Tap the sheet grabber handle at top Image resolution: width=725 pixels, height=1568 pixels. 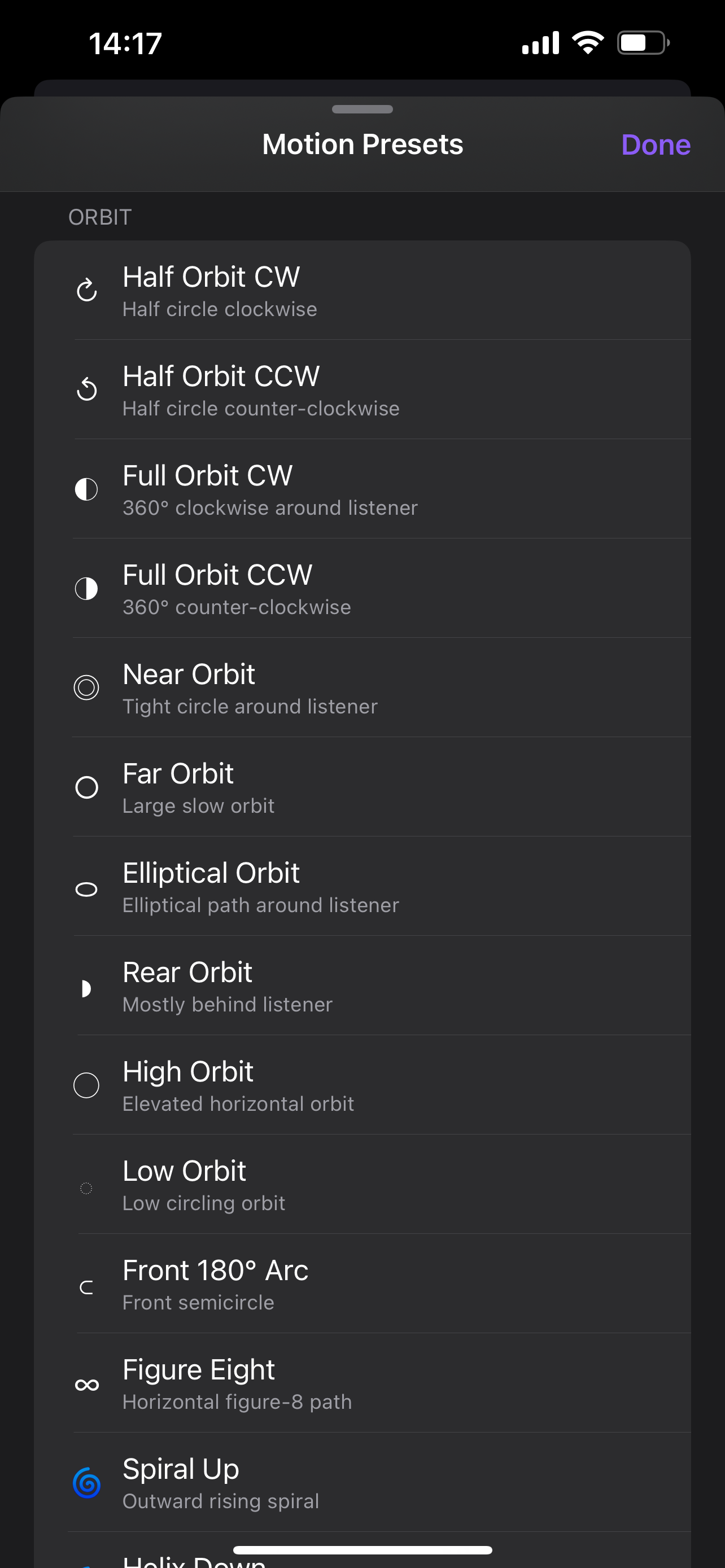[x=362, y=110]
